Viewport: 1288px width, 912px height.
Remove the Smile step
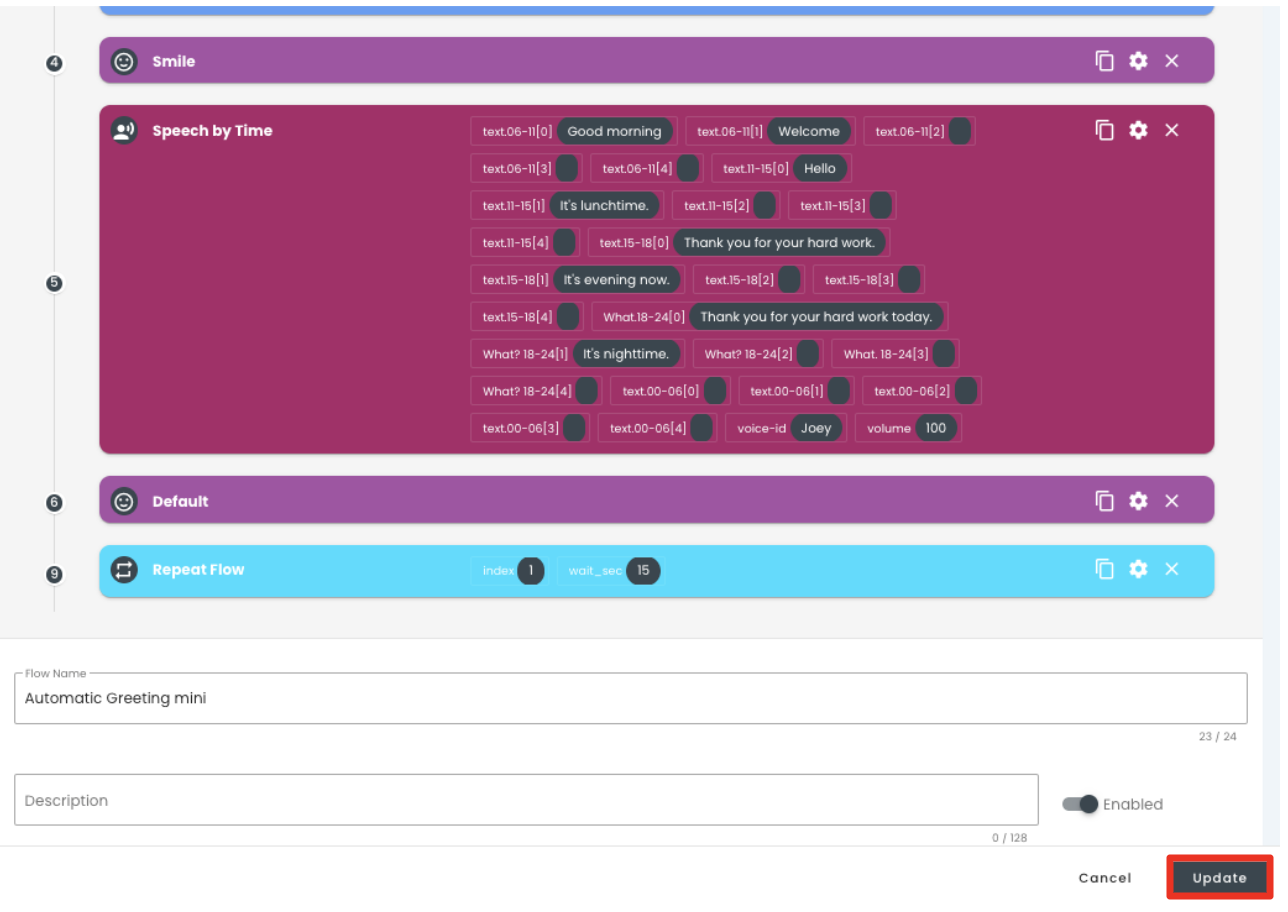pyautogui.click(x=1172, y=61)
